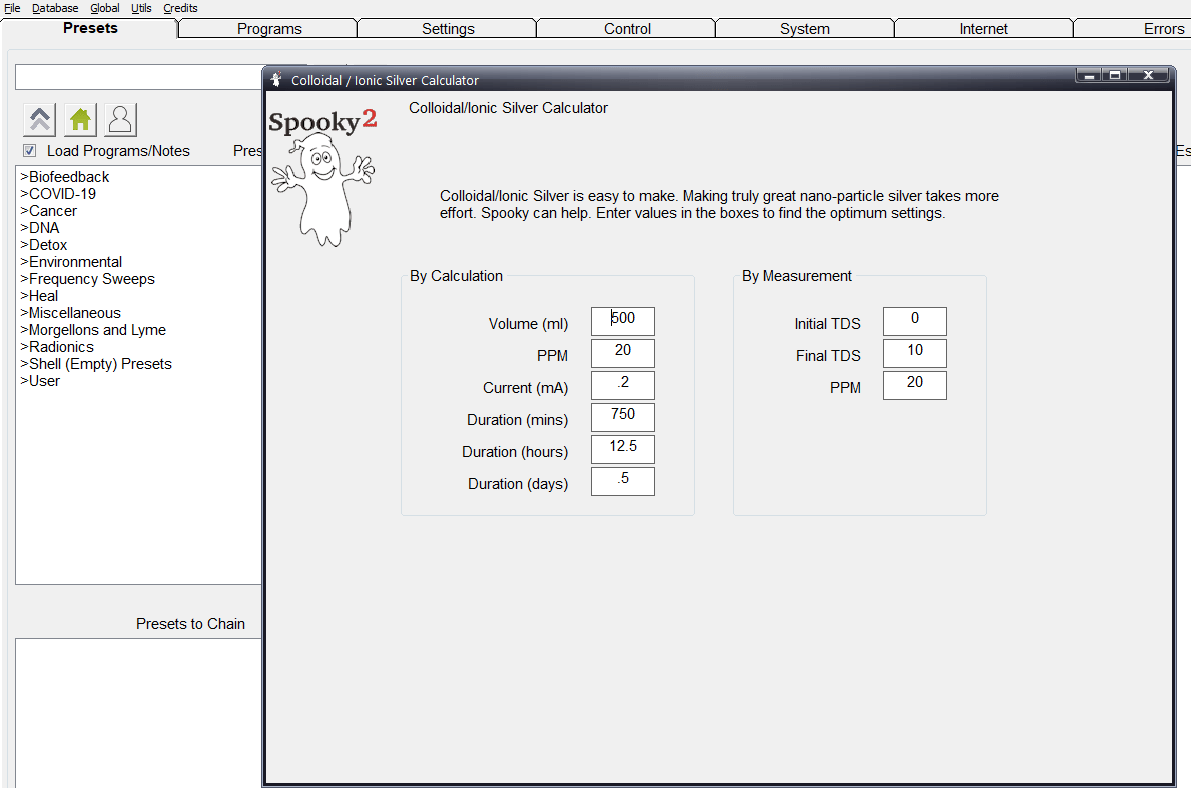Click the preset search box at top left
Image resolution: width=1191 pixels, height=788 pixels.
pos(138,77)
